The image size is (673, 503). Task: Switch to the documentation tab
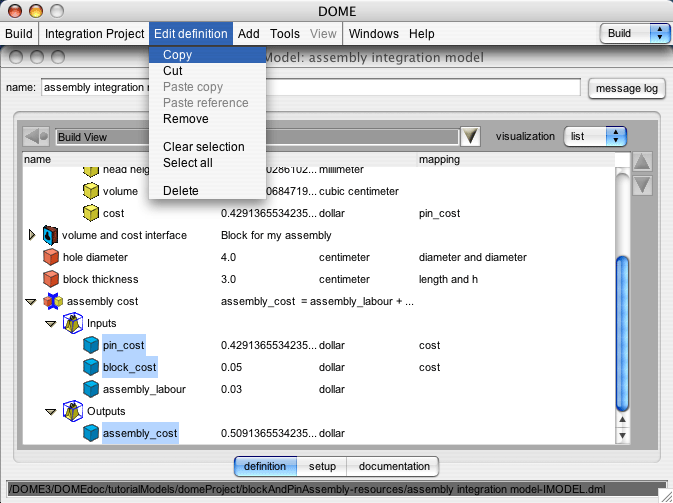click(394, 467)
